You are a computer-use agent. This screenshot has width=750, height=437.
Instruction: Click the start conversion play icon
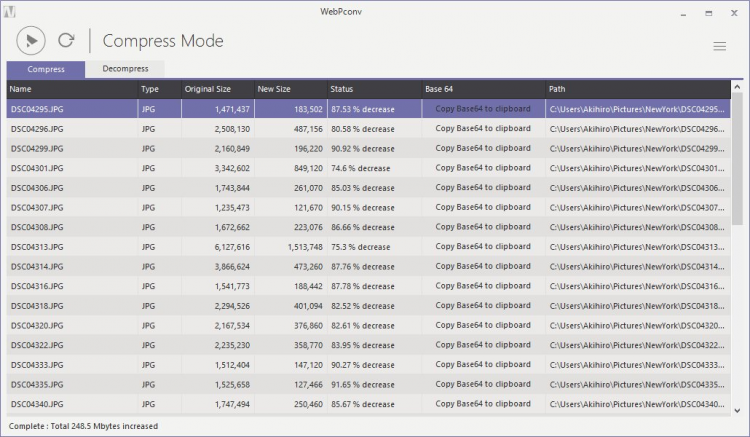pyautogui.click(x=31, y=40)
